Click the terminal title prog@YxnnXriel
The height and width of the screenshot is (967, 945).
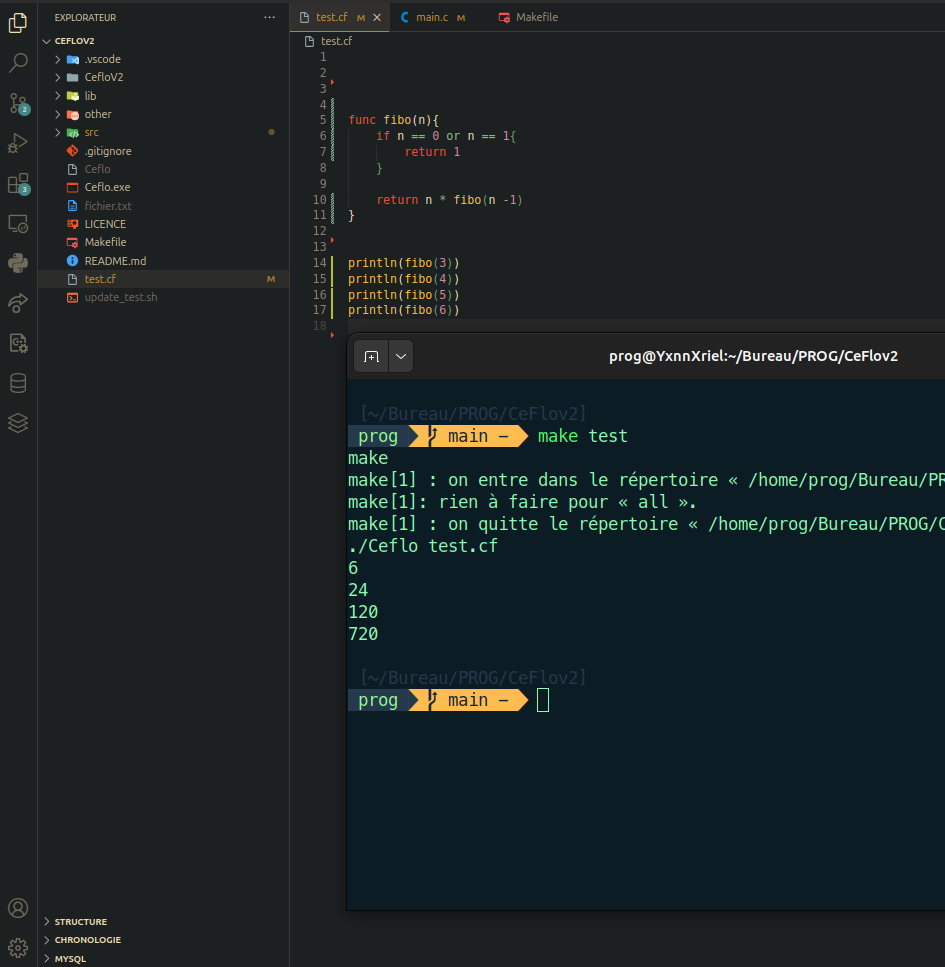pyautogui.click(x=753, y=356)
